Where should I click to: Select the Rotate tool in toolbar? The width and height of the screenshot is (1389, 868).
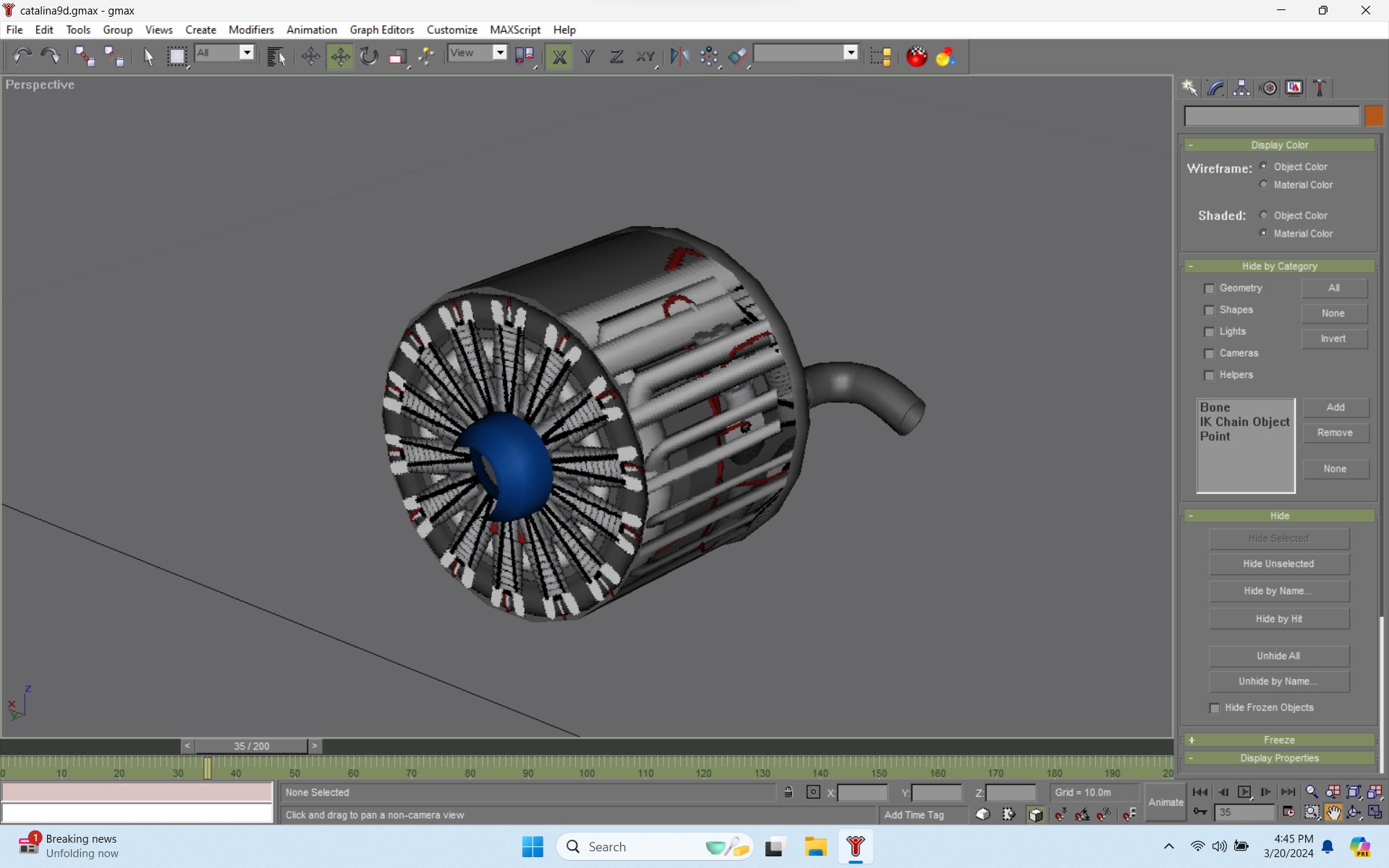coord(369,56)
